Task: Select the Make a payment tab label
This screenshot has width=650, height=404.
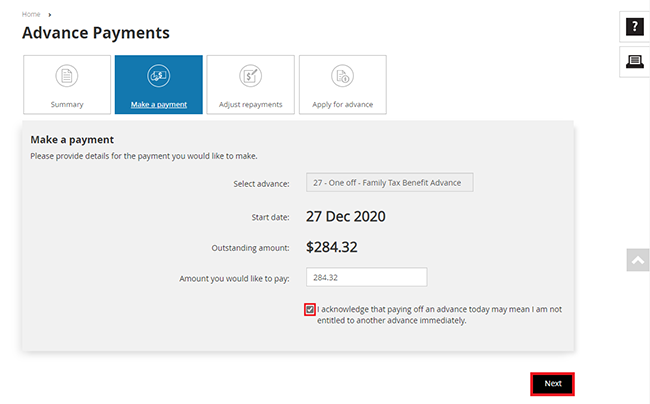Action: coord(159,104)
